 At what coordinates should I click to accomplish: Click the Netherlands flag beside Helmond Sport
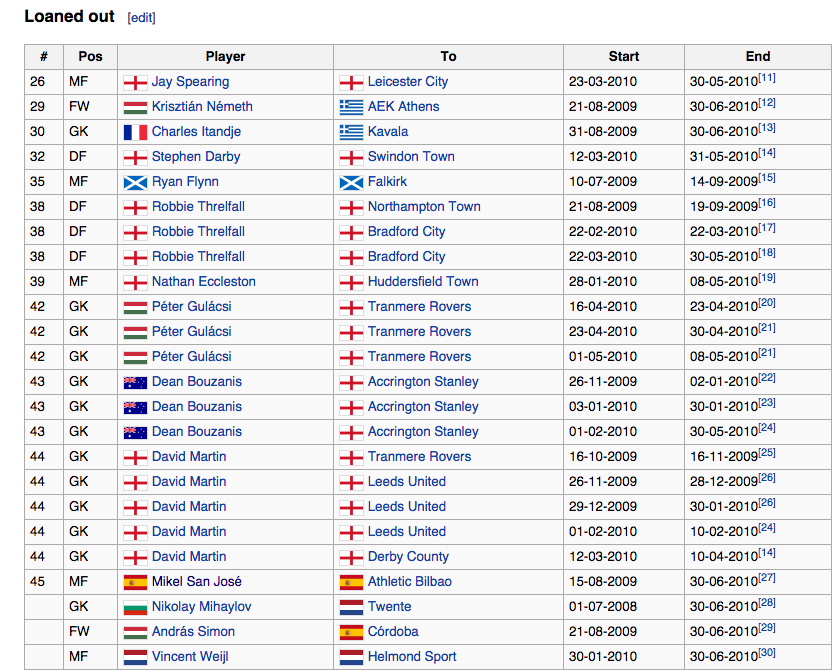351,658
